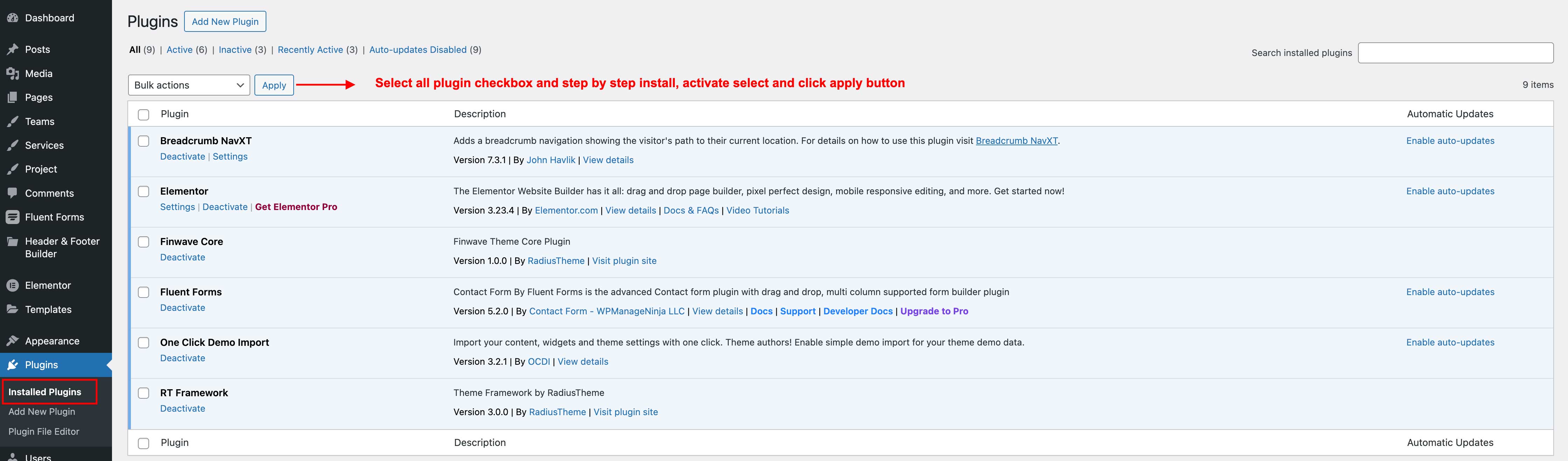Image resolution: width=1568 pixels, height=461 pixels.
Task: Show Auto-updates Disabled plugins
Action: [x=418, y=50]
